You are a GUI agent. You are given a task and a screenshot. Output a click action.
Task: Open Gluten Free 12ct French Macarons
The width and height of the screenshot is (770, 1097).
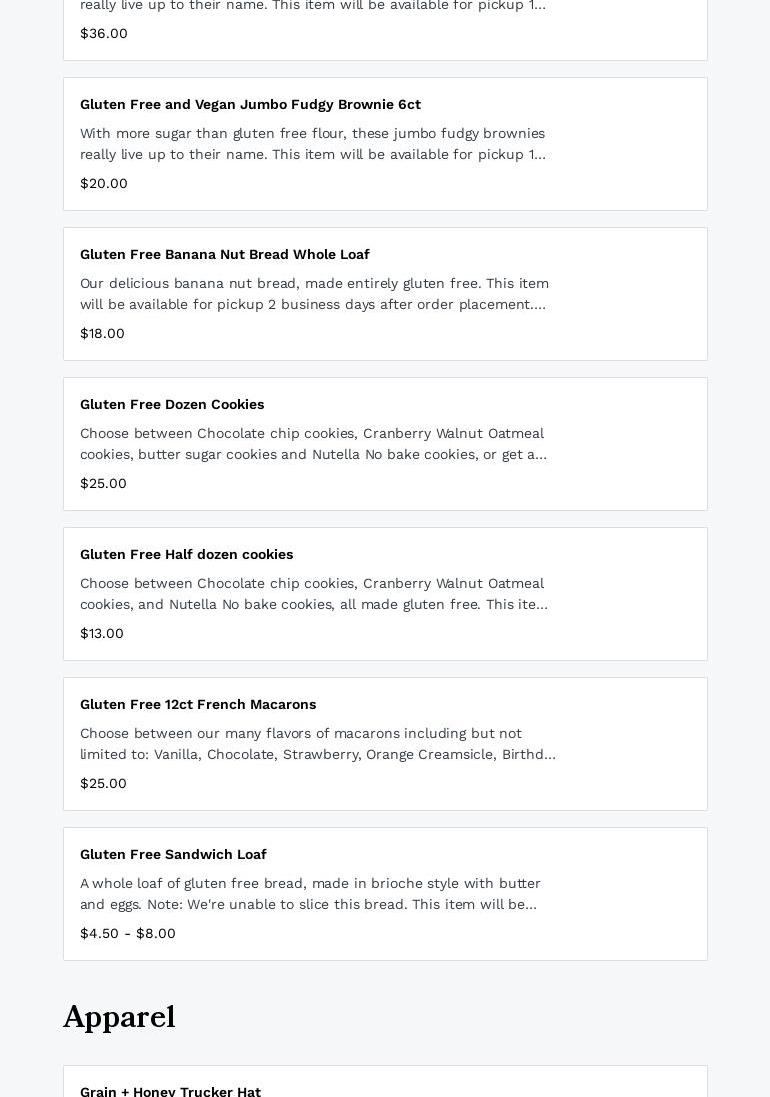pyautogui.click(x=198, y=704)
